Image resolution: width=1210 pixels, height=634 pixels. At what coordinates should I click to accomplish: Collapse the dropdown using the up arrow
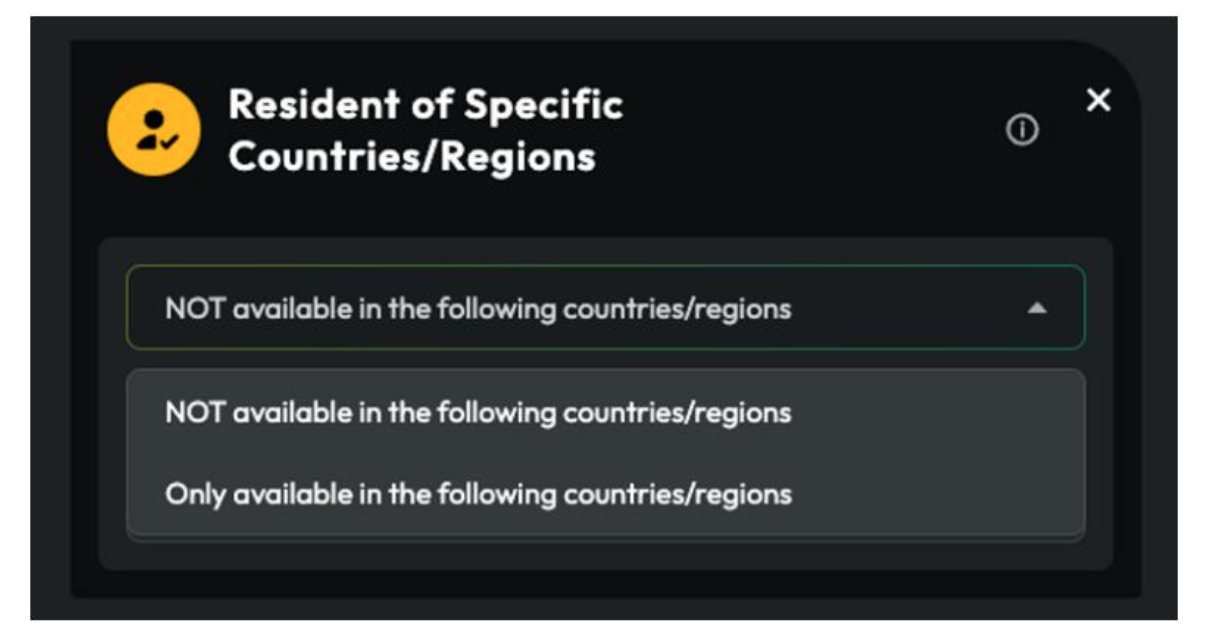coord(1037,308)
